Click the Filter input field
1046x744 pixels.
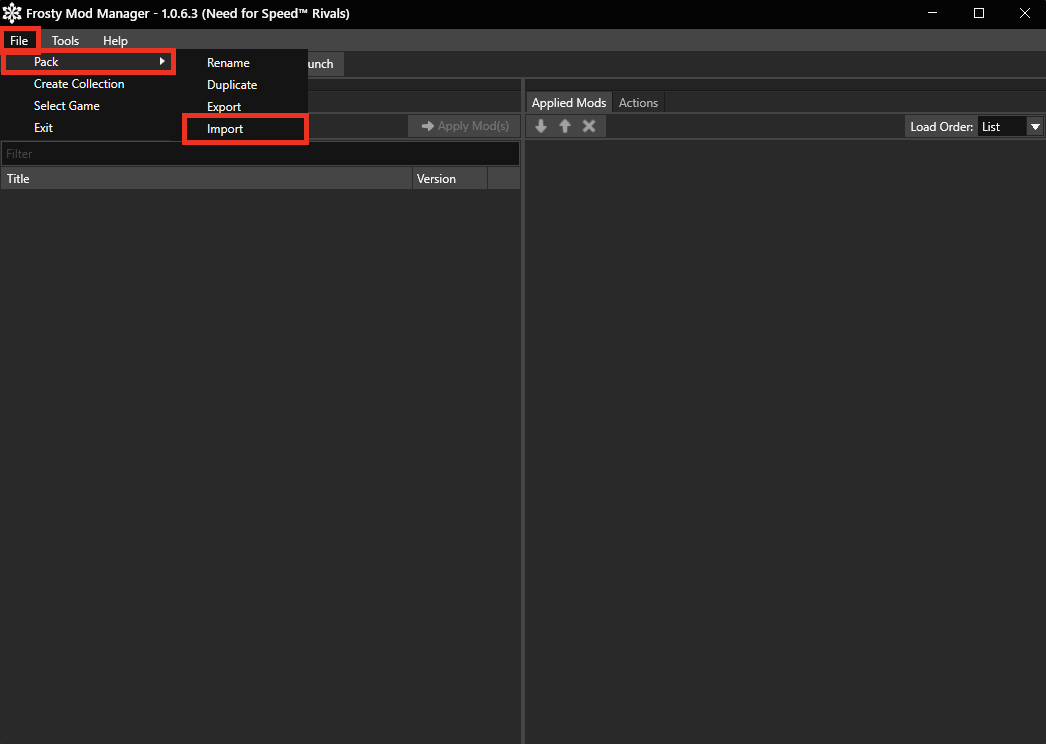tap(260, 154)
